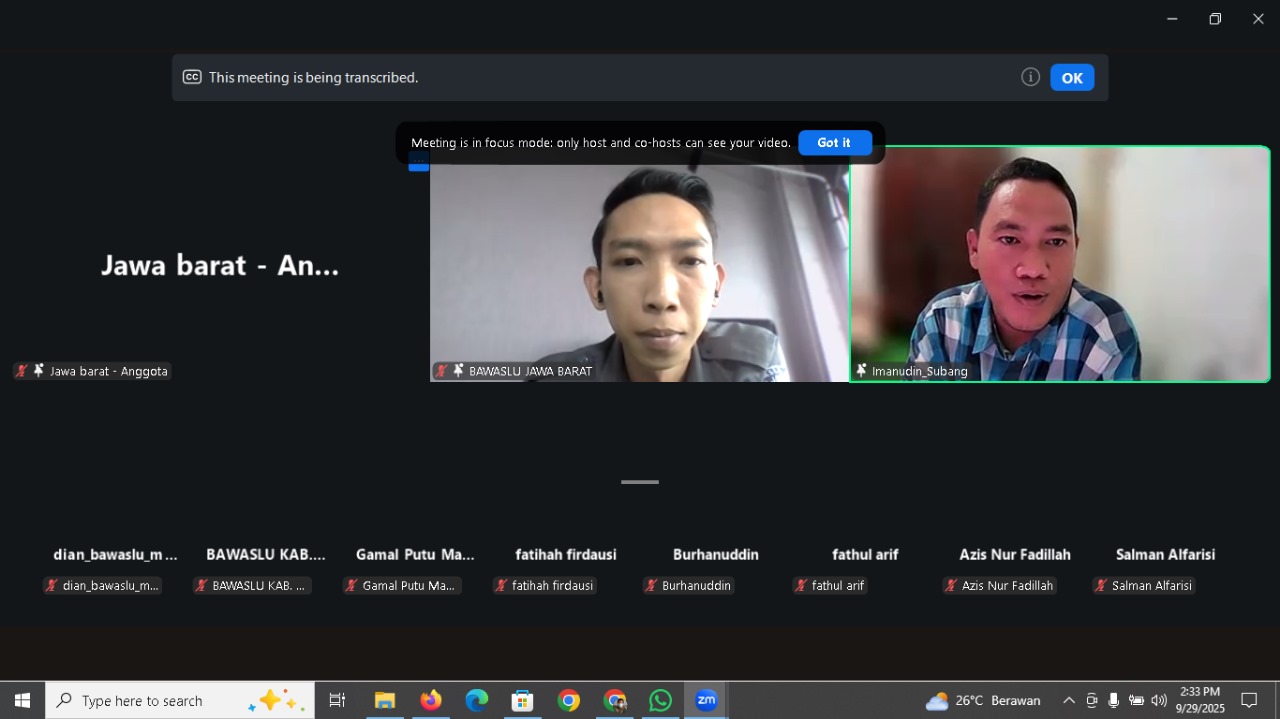Open the Zoom app in taskbar
The width and height of the screenshot is (1280, 719).
(x=706, y=700)
